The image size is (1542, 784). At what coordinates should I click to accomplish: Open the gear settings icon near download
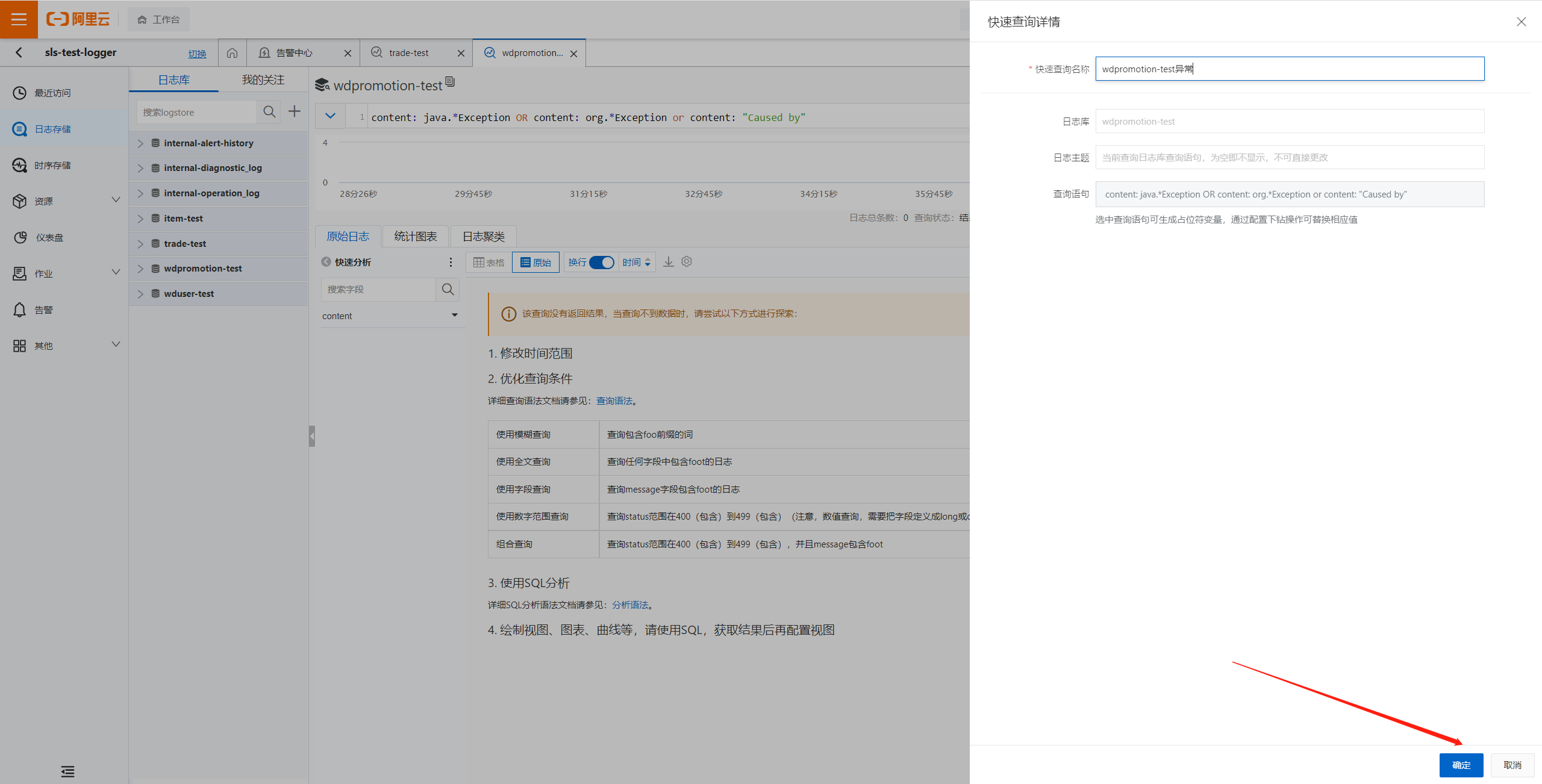pos(687,262)
